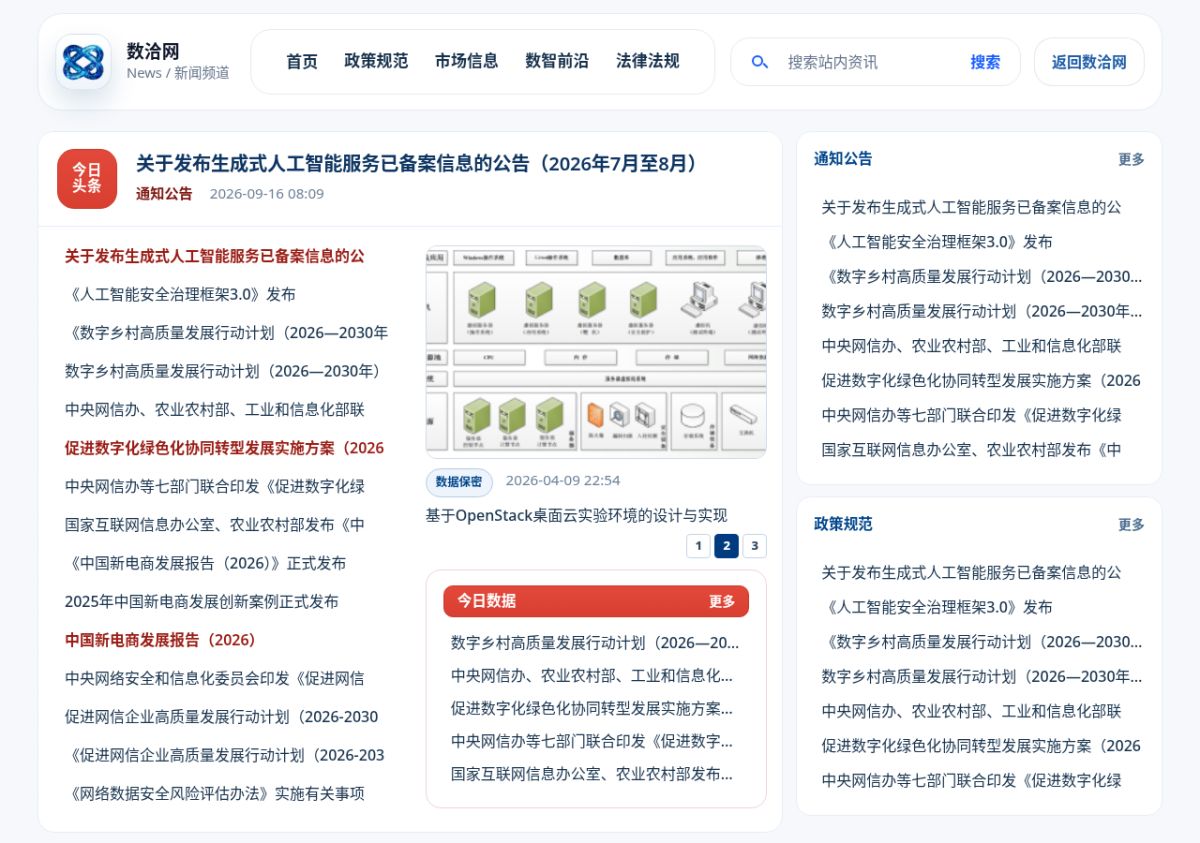Go to carousel page 1
The height and width of the screenshot is (843, 1200).
[698, 545]
